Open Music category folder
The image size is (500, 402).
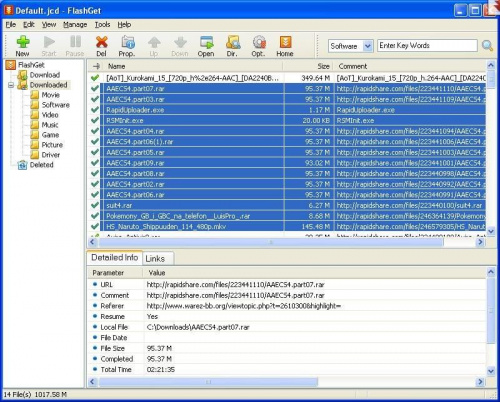50,125
